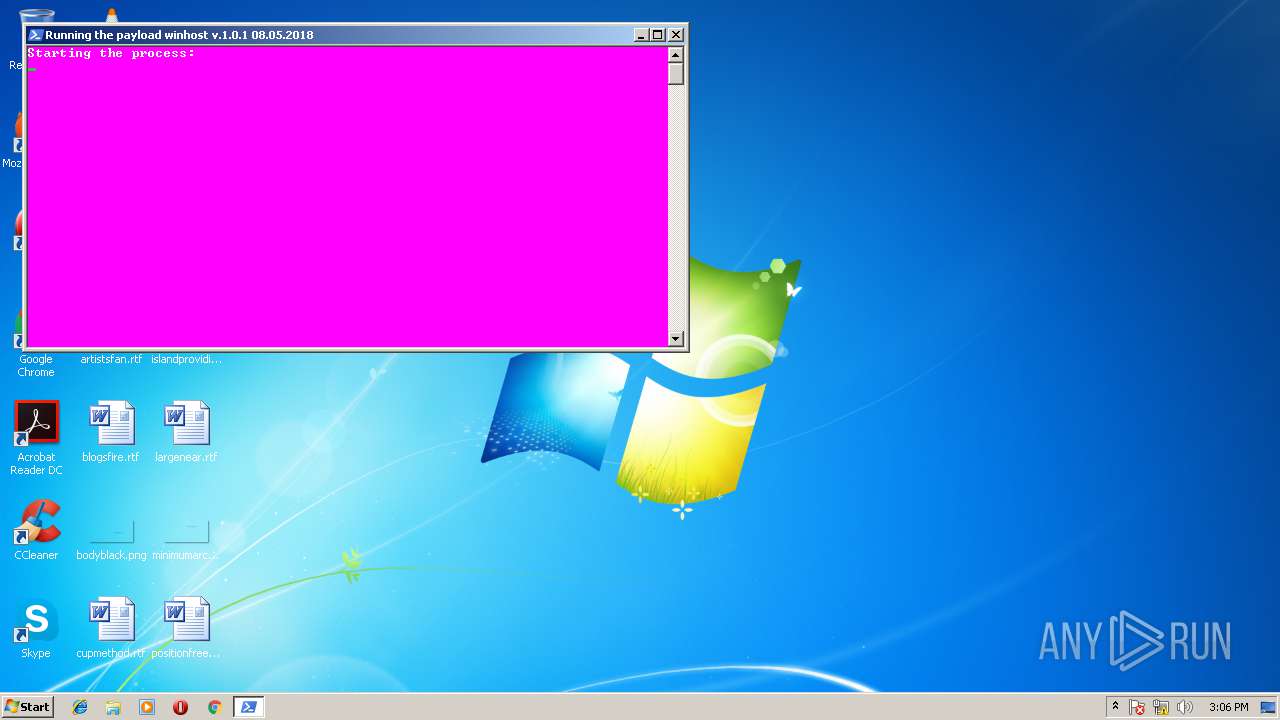Select the artistsfan.rtf file label
This screenshot has width=1280, height=720.
pyautogui.click(x=111, y=359)
